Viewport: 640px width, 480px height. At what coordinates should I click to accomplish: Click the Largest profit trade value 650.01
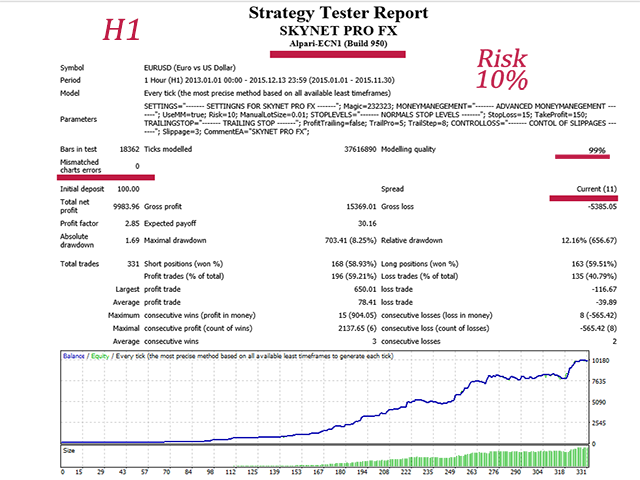pyautogui.click(x=365, y=289)
